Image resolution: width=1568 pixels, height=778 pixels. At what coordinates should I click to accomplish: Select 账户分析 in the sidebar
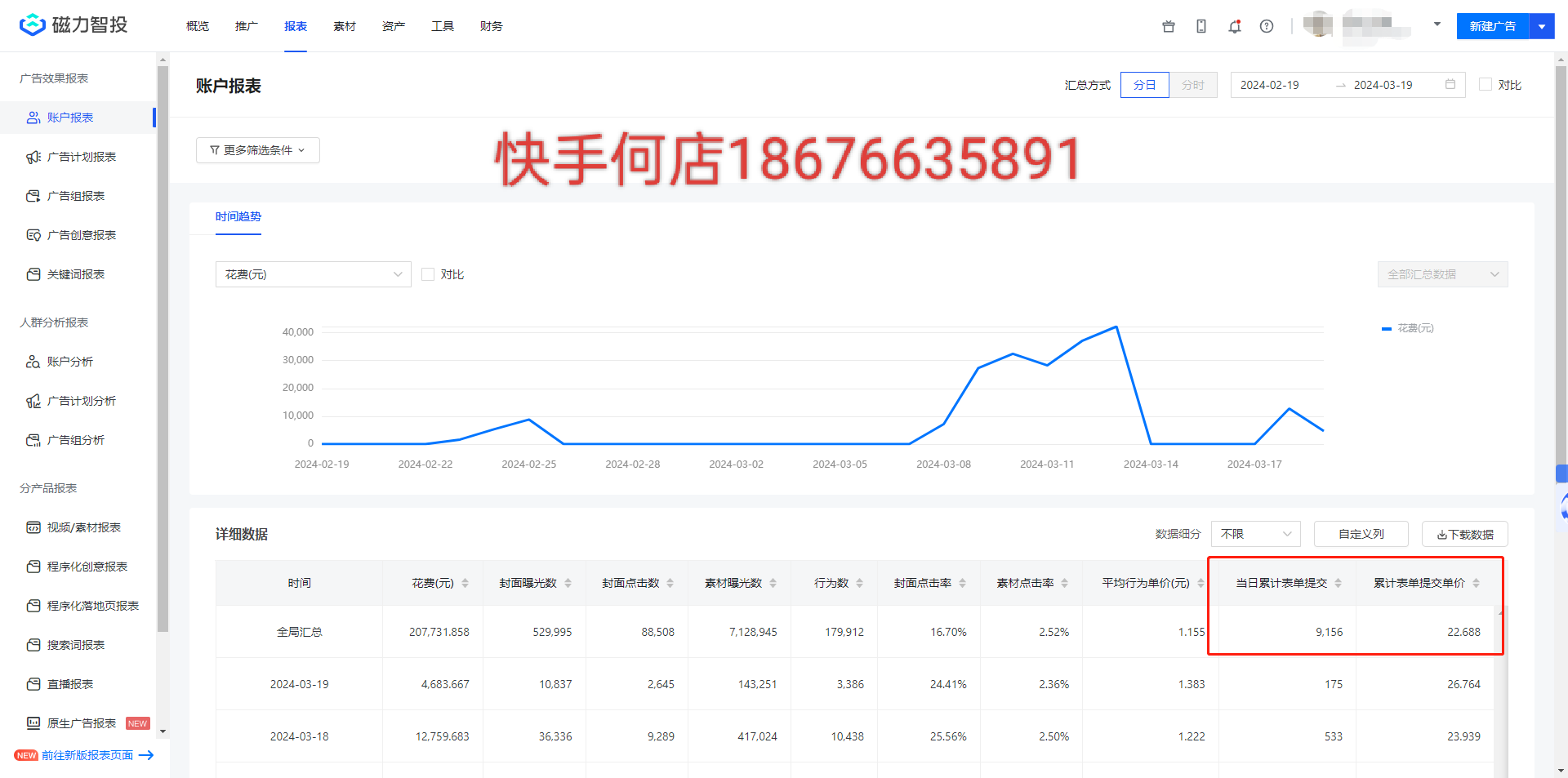click(78, 362)
